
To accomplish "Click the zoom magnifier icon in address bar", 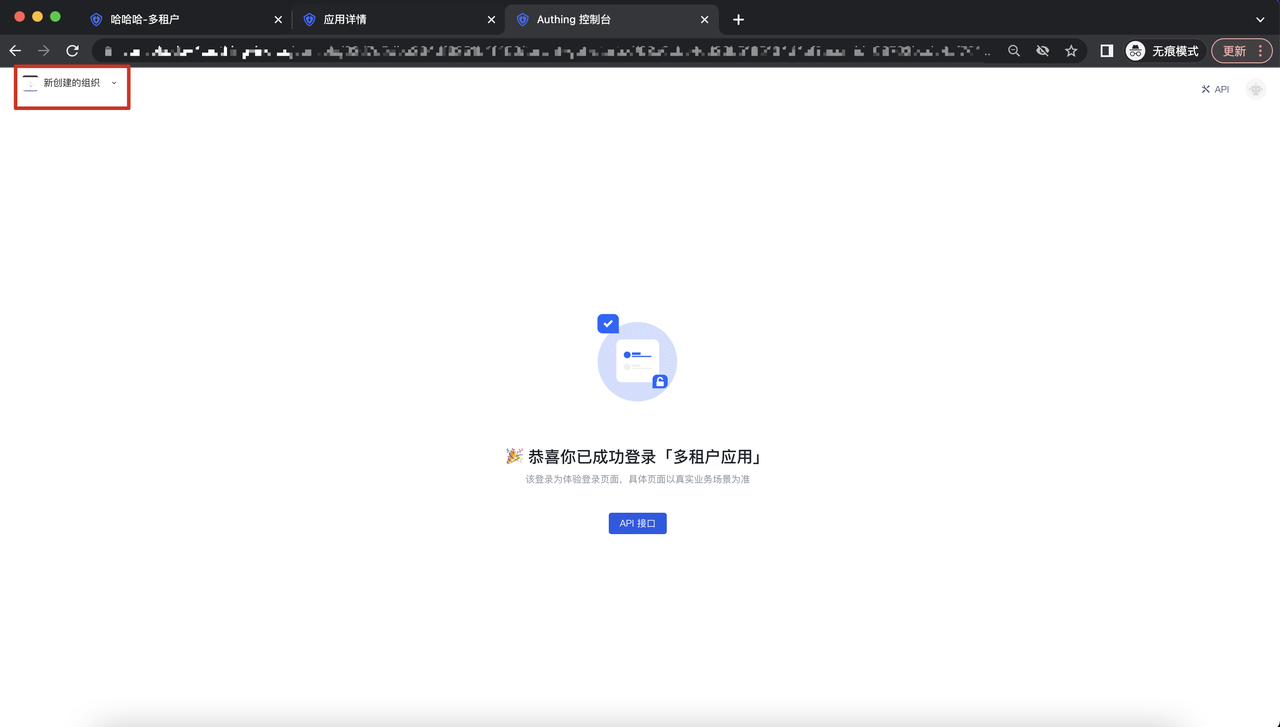I will tap(1014, 51).
